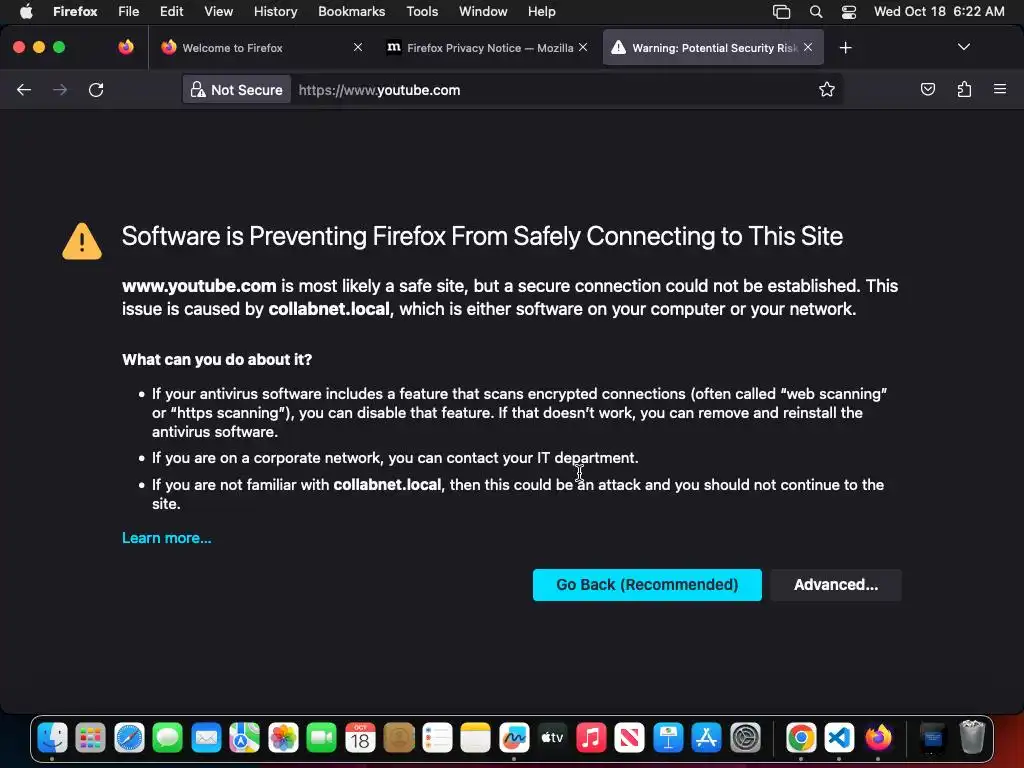Screen dimensions: 1024x768
Task: Open the Extensions puzzle icon
Action: 964,89
